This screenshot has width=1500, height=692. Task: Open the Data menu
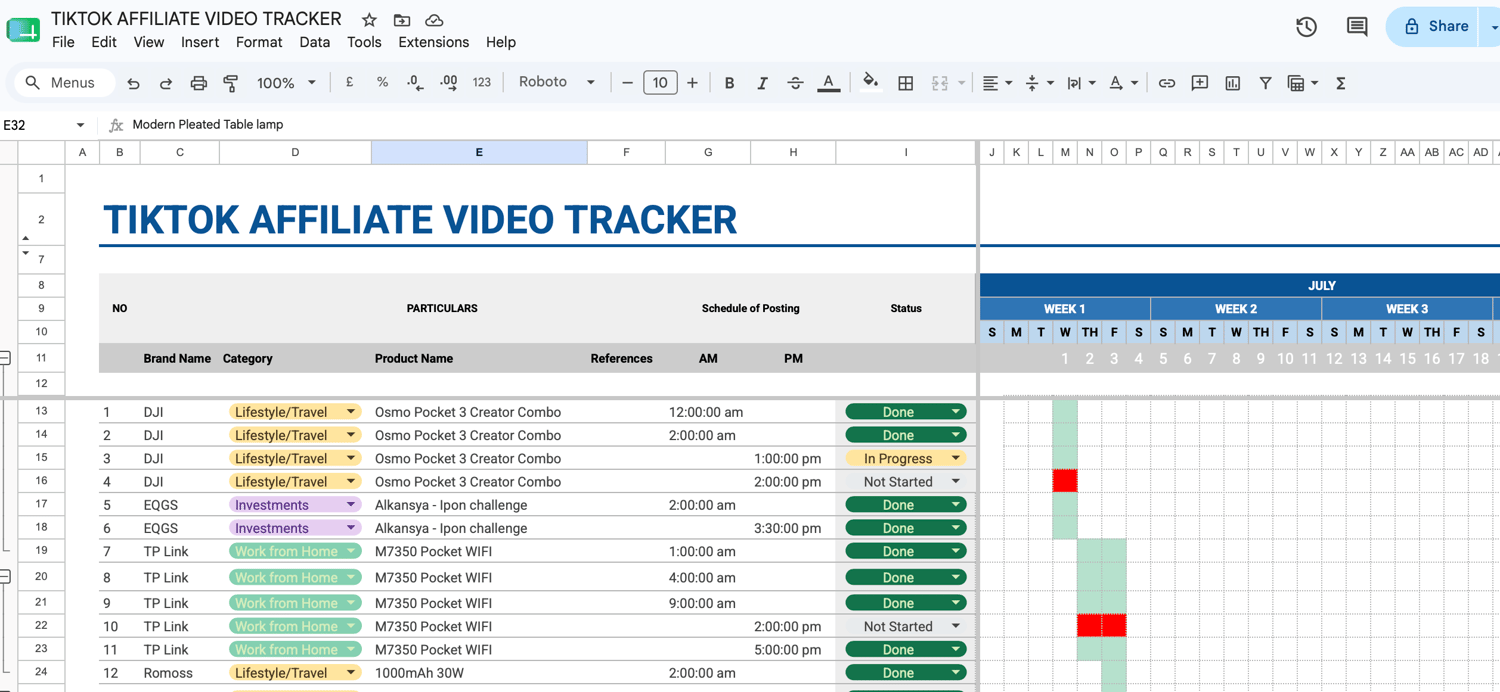314,42
